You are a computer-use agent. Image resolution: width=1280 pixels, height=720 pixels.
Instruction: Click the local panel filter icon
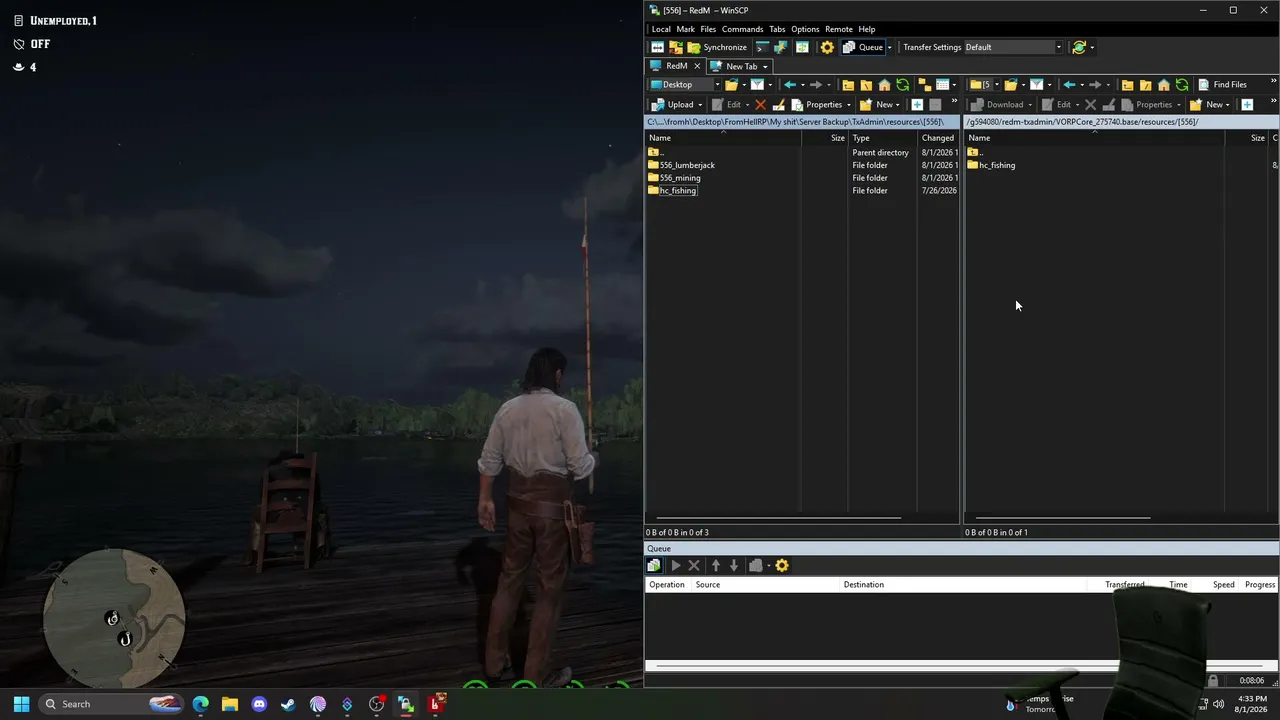pos(757,85)
